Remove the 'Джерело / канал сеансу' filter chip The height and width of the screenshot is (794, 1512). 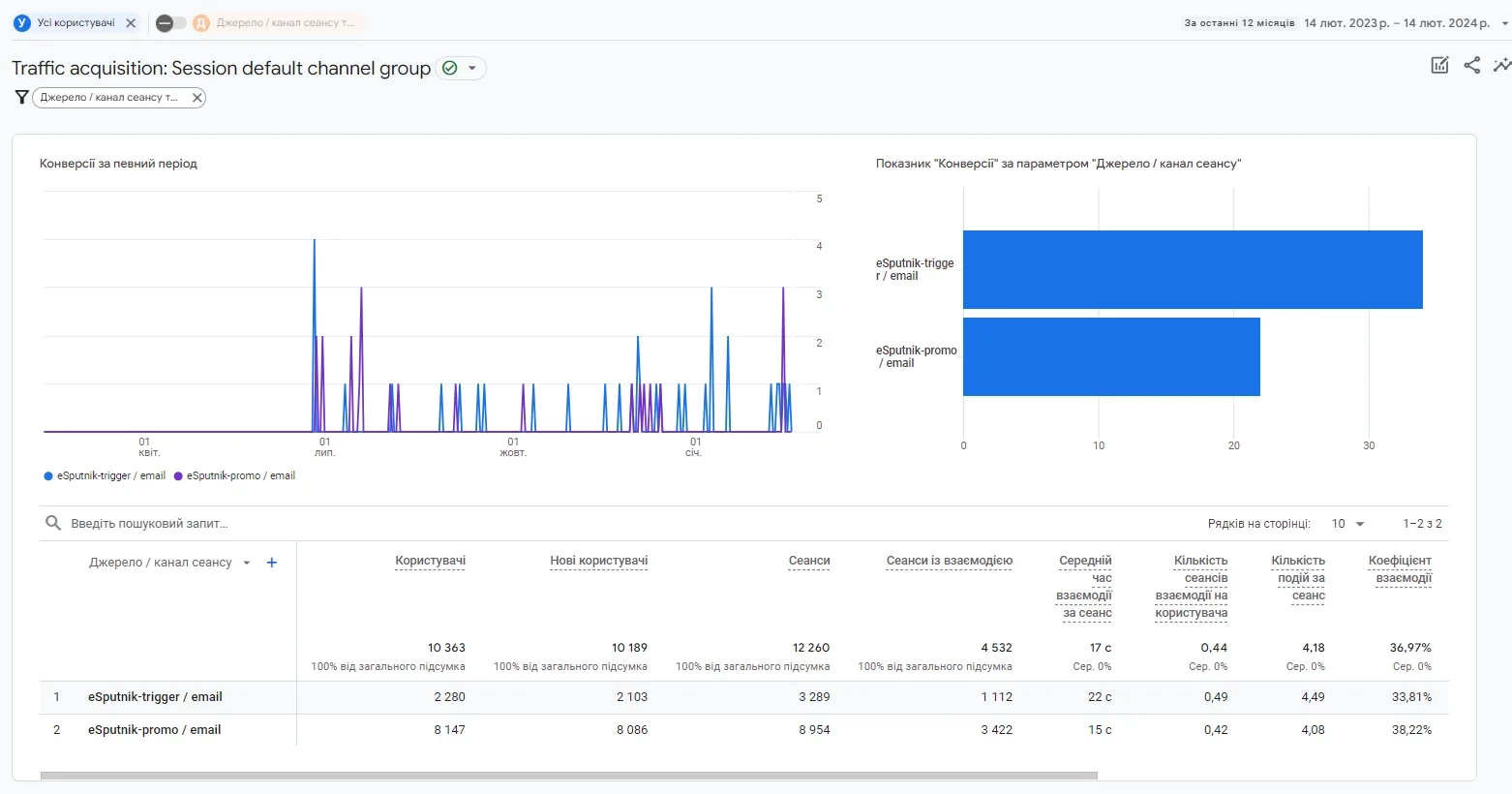point(197,97)
